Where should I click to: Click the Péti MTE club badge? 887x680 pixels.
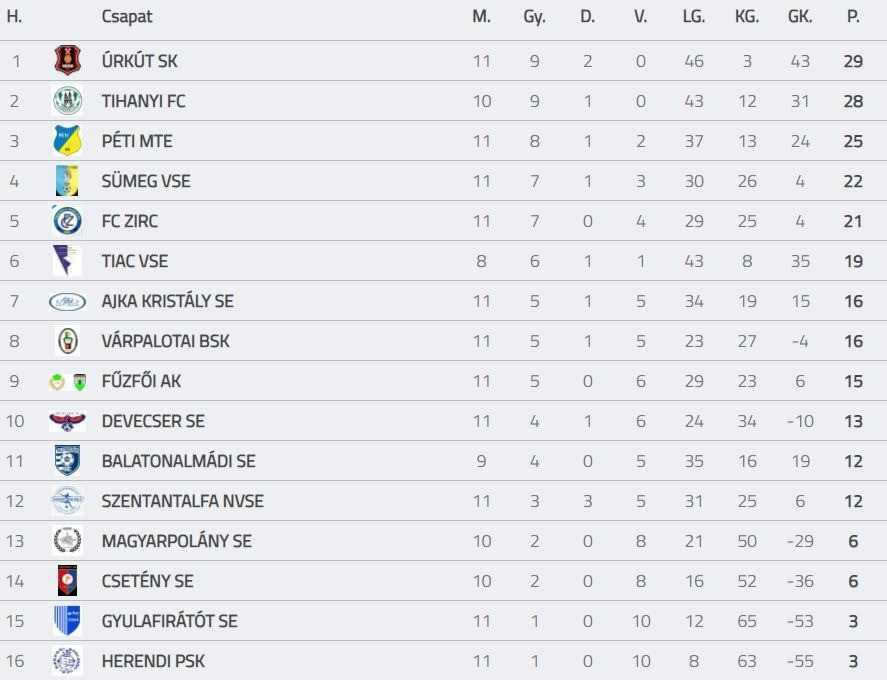point(67,141)
